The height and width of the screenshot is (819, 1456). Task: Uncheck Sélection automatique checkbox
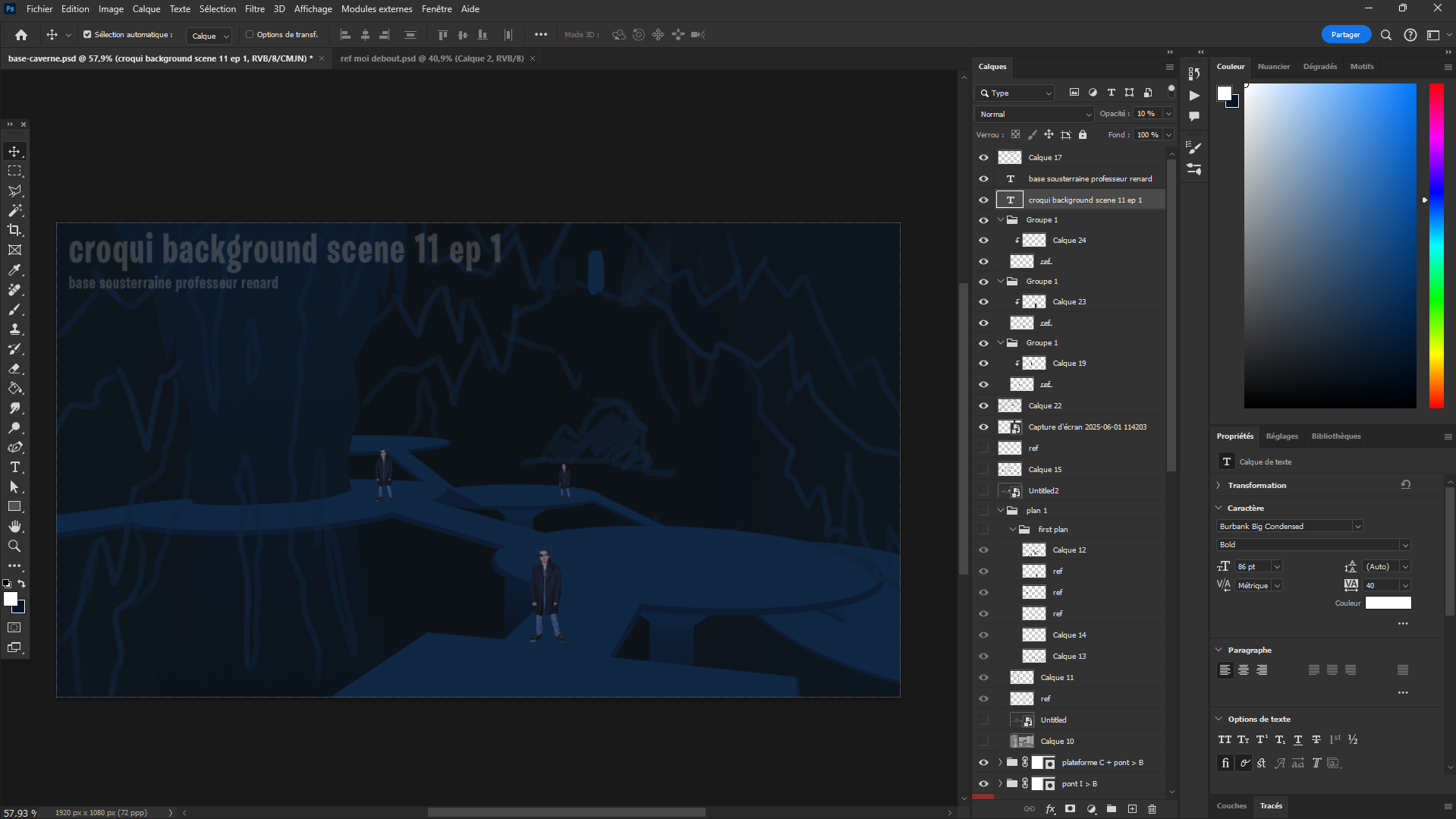(x=87, y=35)
